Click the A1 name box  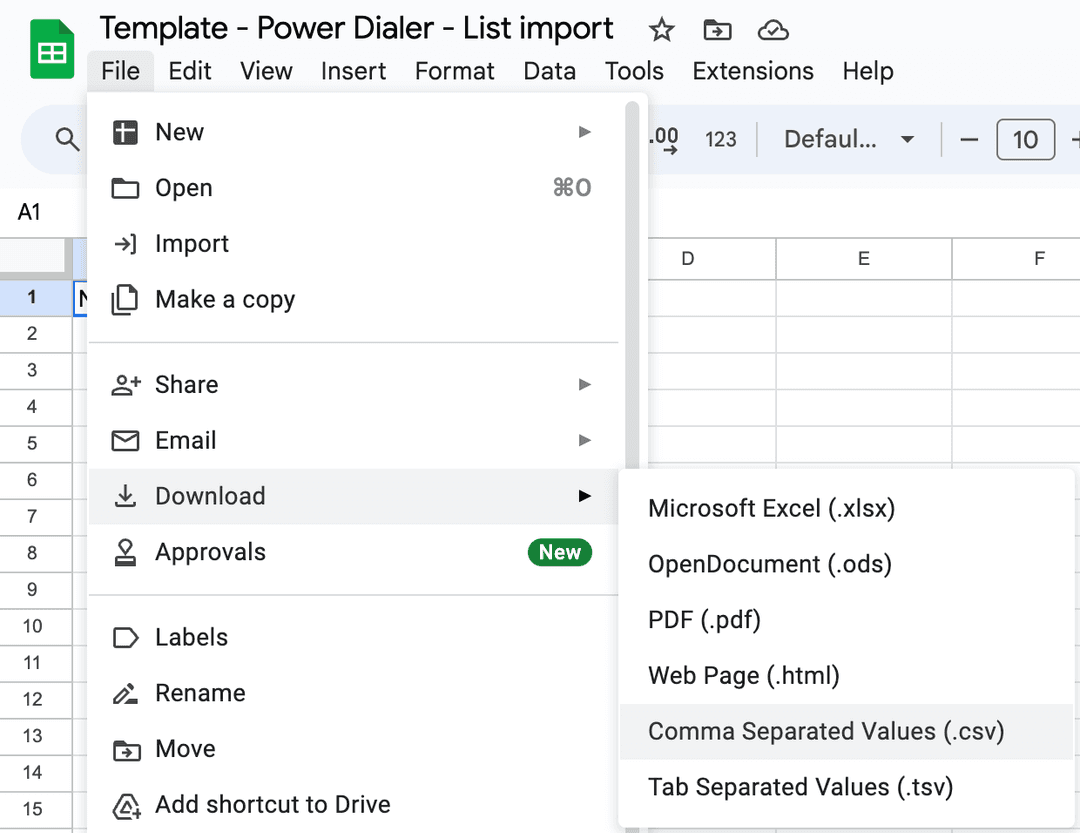click(x=30, y=212)
